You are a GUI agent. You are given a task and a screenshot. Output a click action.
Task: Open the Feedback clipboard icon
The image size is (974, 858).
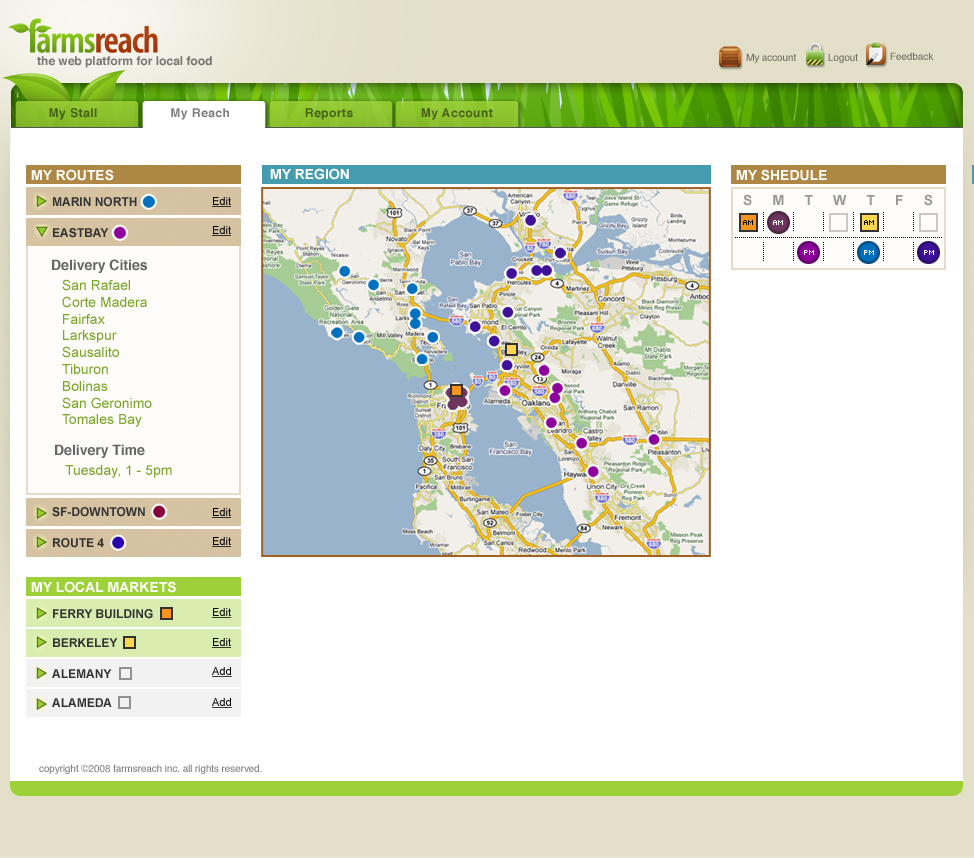[x=876, y=55]
